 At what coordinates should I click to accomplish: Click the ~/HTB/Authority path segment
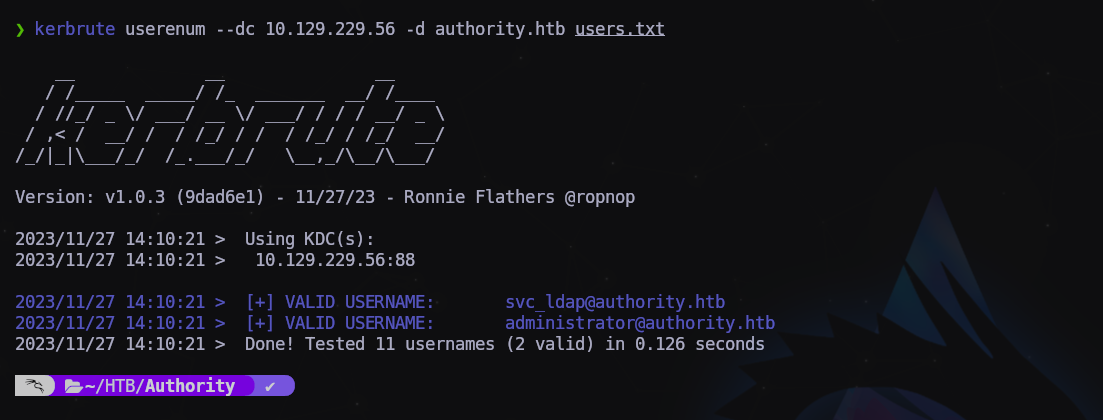[160, 386]
